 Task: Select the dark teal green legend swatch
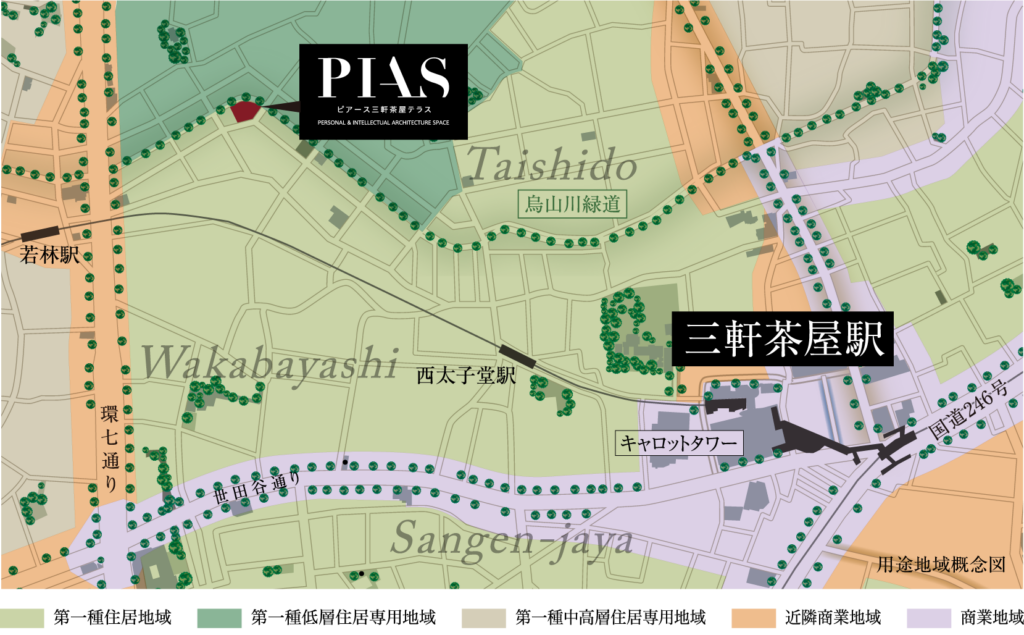coord(219,619)
